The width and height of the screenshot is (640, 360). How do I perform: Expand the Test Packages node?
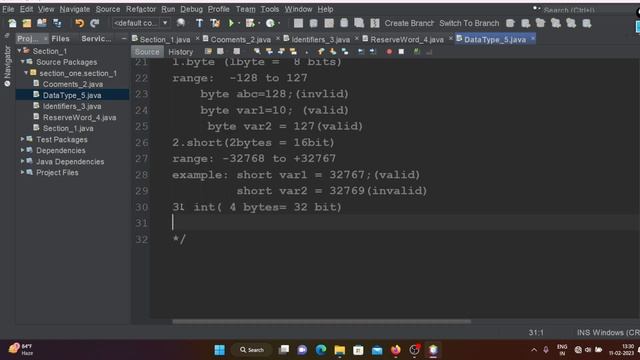click(22, 139)
